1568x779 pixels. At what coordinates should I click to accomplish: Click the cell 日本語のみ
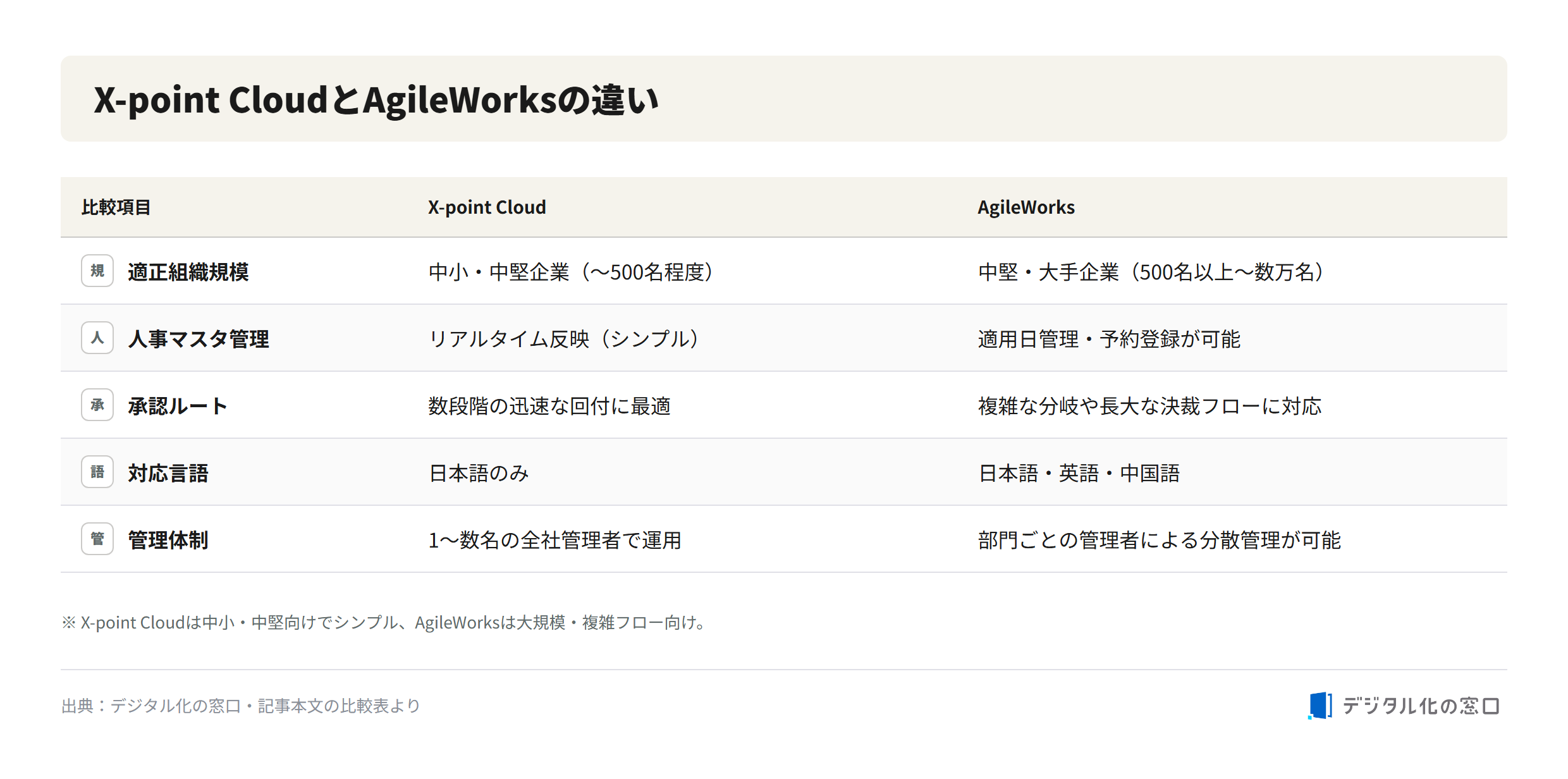pos(479,473)
